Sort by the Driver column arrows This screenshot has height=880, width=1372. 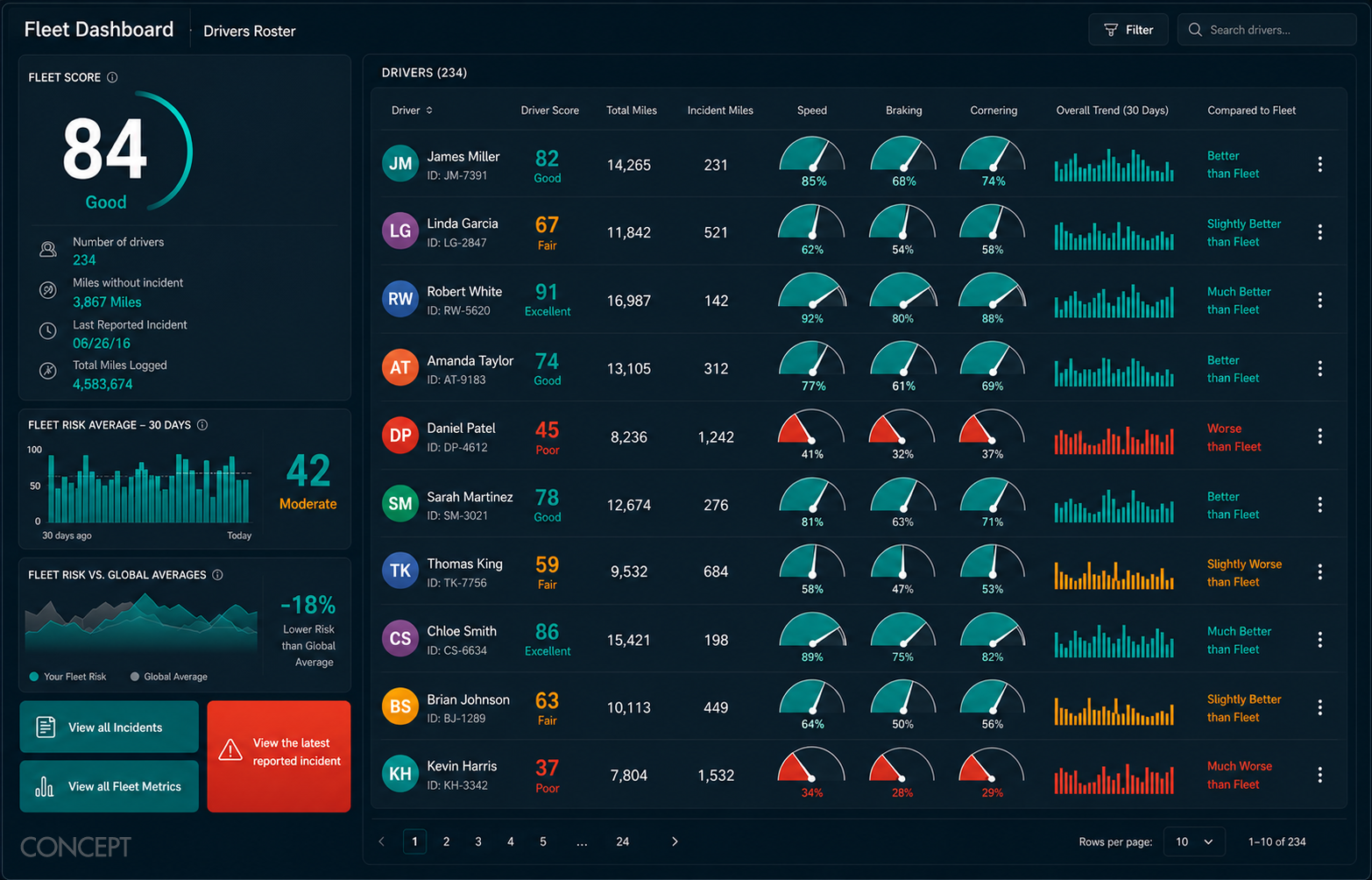429,110
